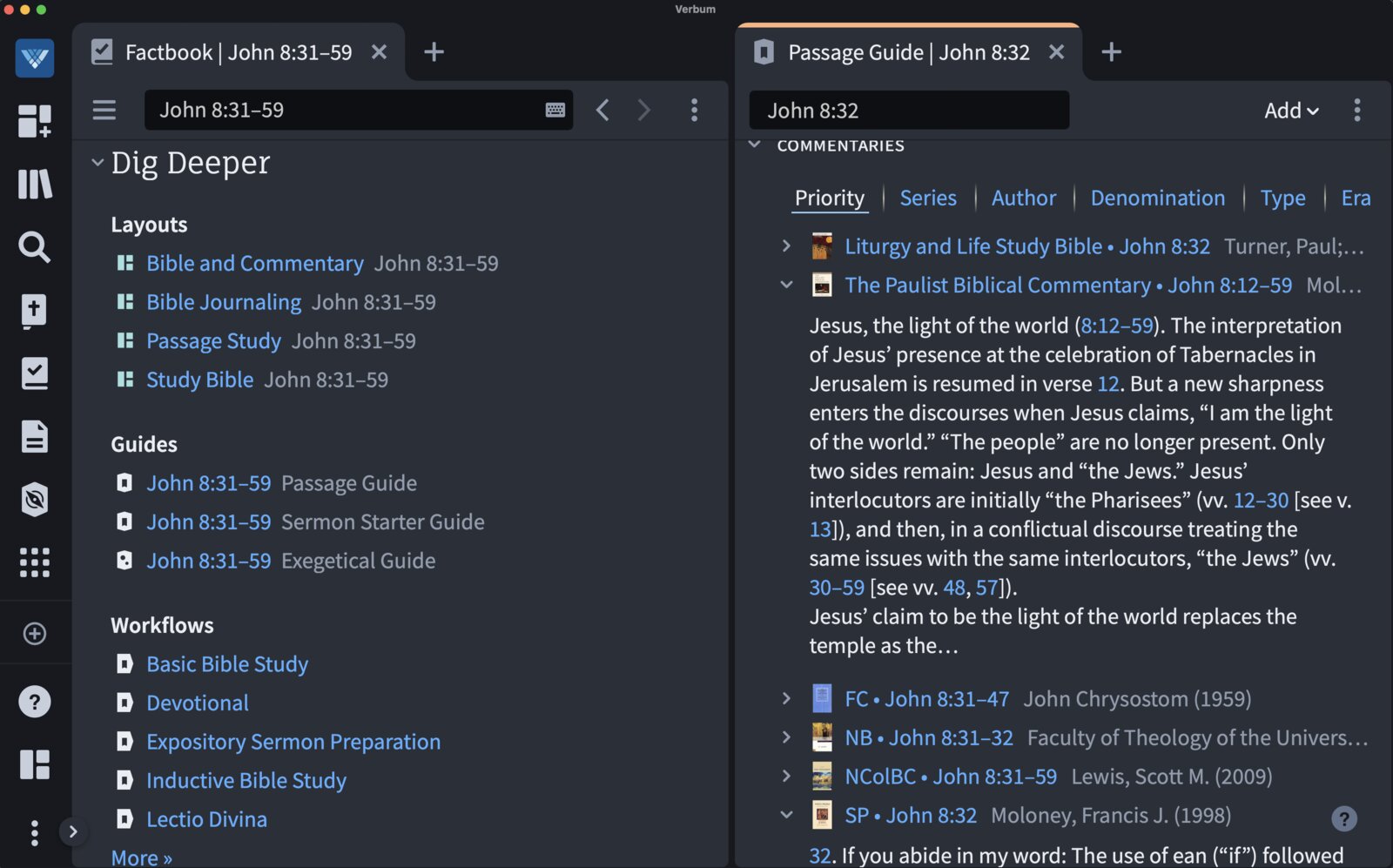The width and height of the screenshot is (1393, 868).
Task: Switch to the Passage Guide John 8:32 tab
Action: click(x=905, y=52)
